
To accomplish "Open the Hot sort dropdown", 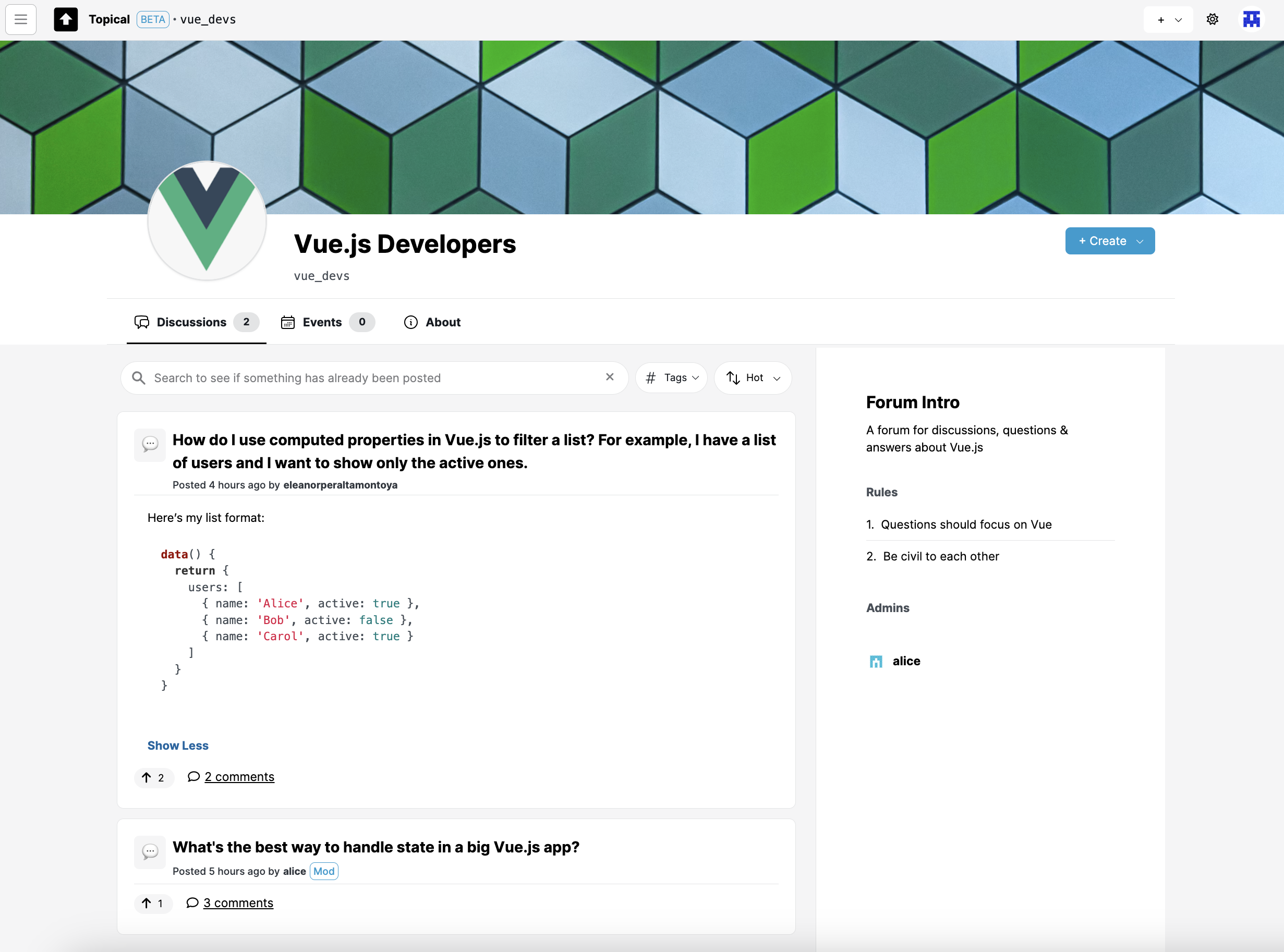I will [x=753, y=378].
